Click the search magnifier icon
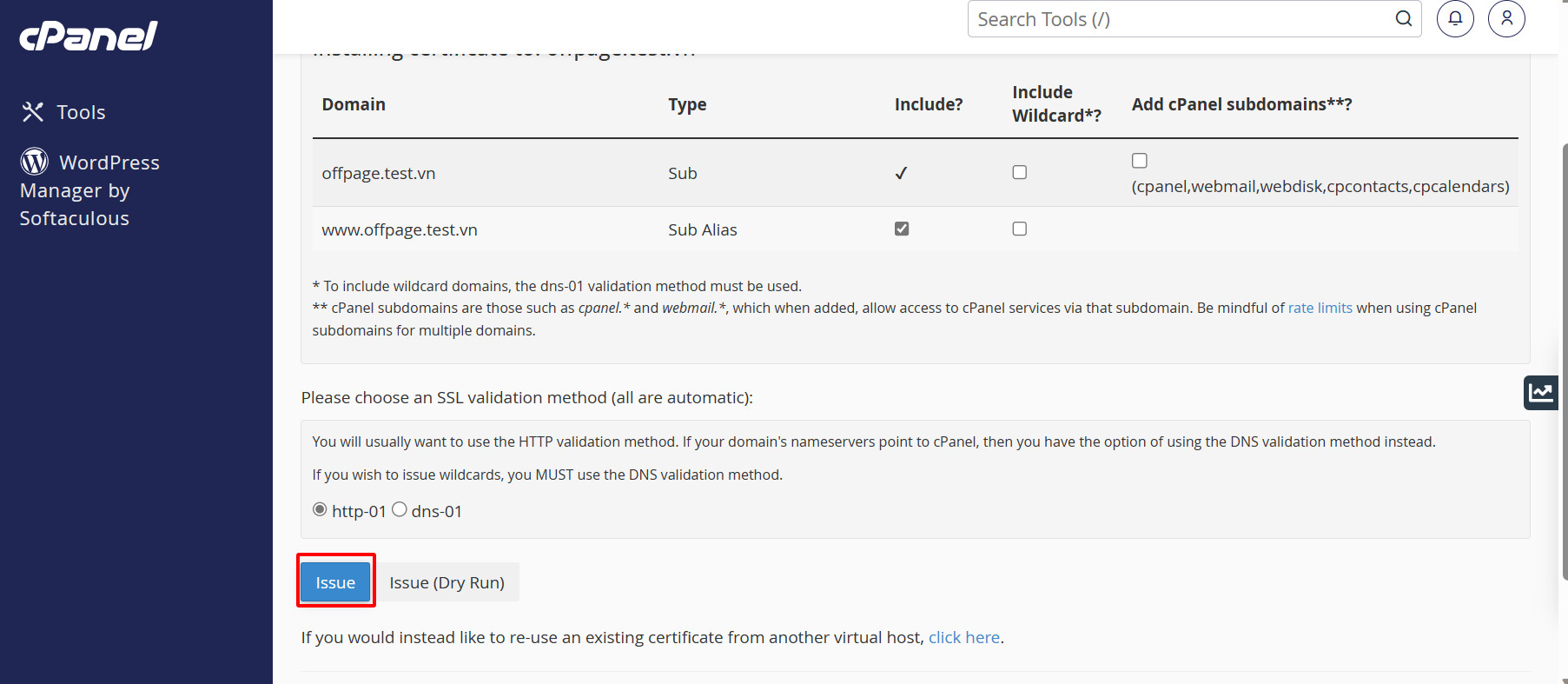The width and height of the screenshot is (1568, 684). point(1404,18)
